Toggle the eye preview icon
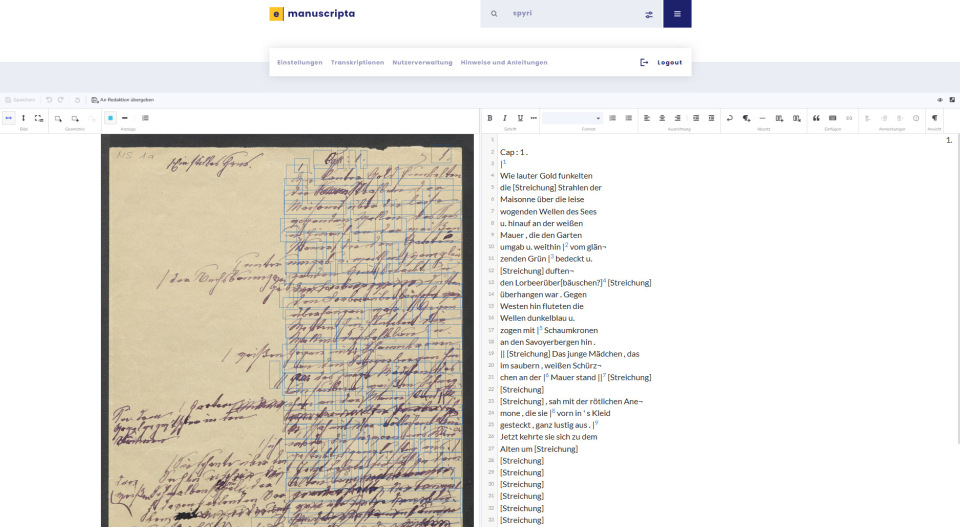Viewport: 960px width, 527px height. (x=940, y=100)
